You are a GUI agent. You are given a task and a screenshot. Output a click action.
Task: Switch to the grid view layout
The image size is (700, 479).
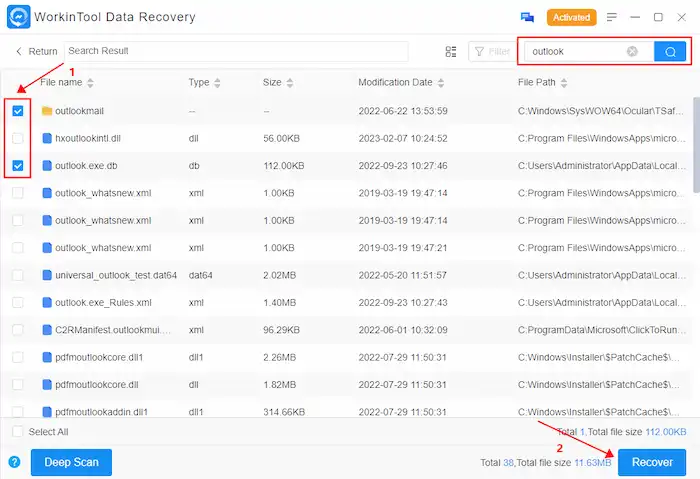click(x=450, y=51)
